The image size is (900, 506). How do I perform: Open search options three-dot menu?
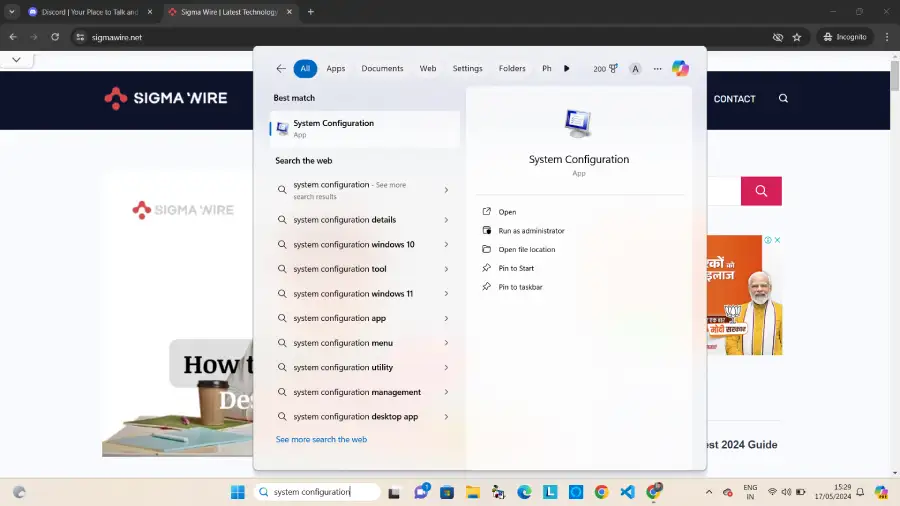point(657,69)
